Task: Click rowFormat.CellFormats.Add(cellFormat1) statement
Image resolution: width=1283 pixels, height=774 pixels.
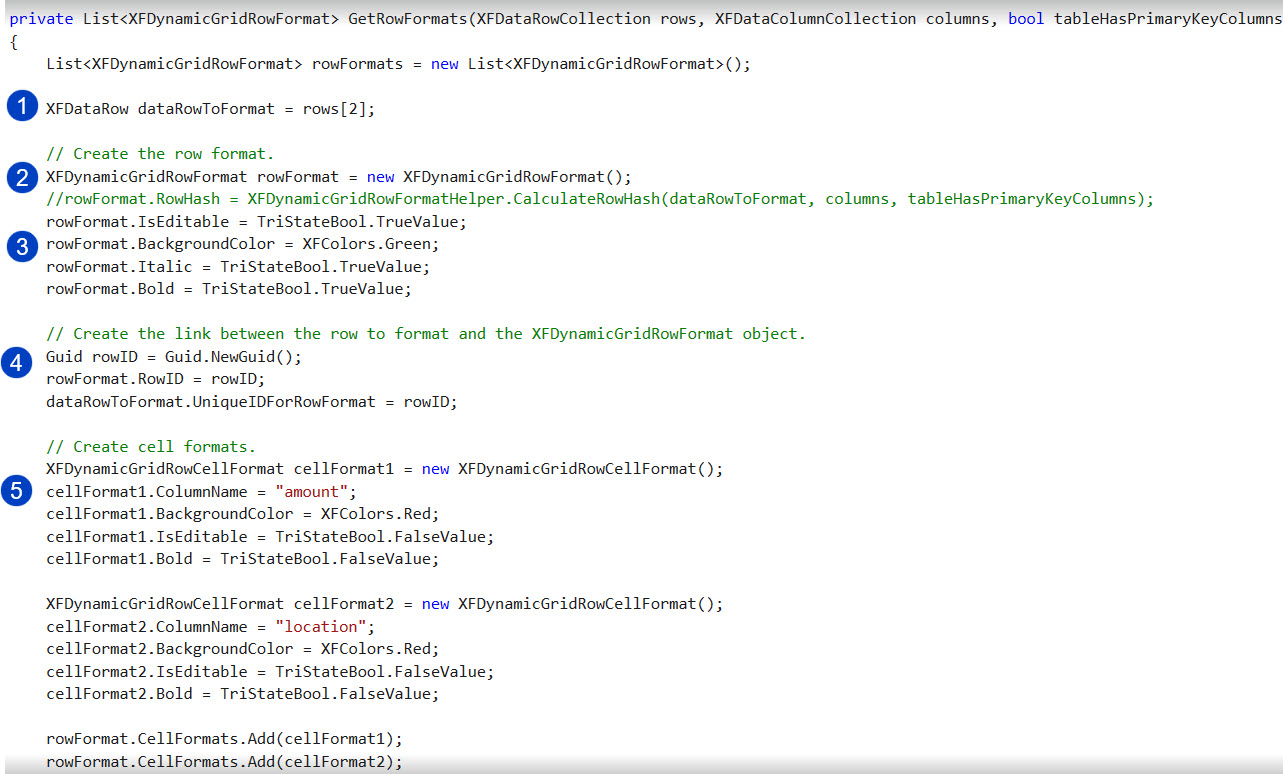Action: (224, 739)
